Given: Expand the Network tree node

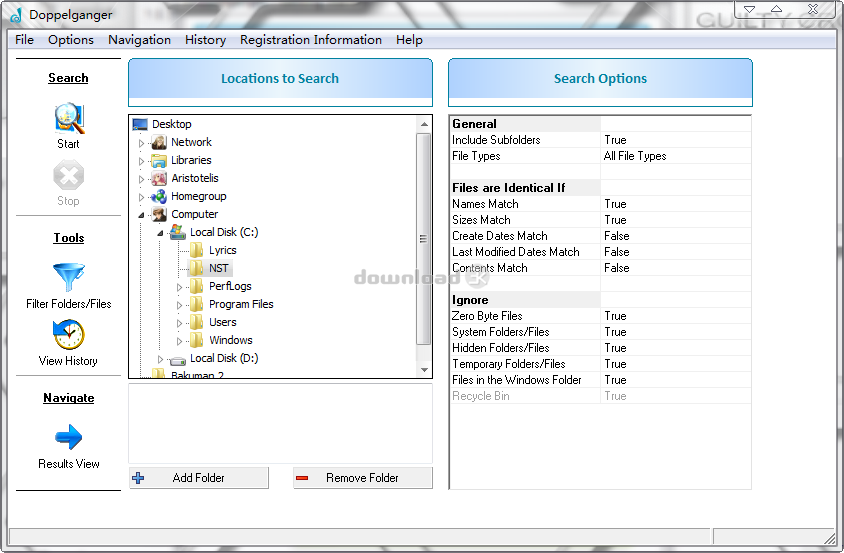Looking at the screenshot, I should coord(141,143).
